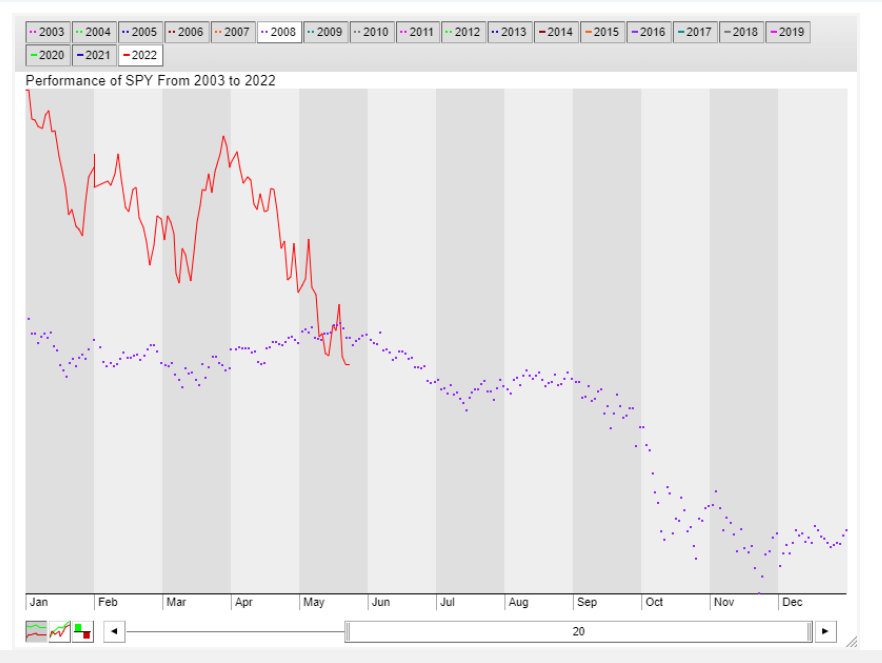This screenshot has width=882, height=663.
Task: Toggle the 2003 series button
Action: [x=48, y=32]
